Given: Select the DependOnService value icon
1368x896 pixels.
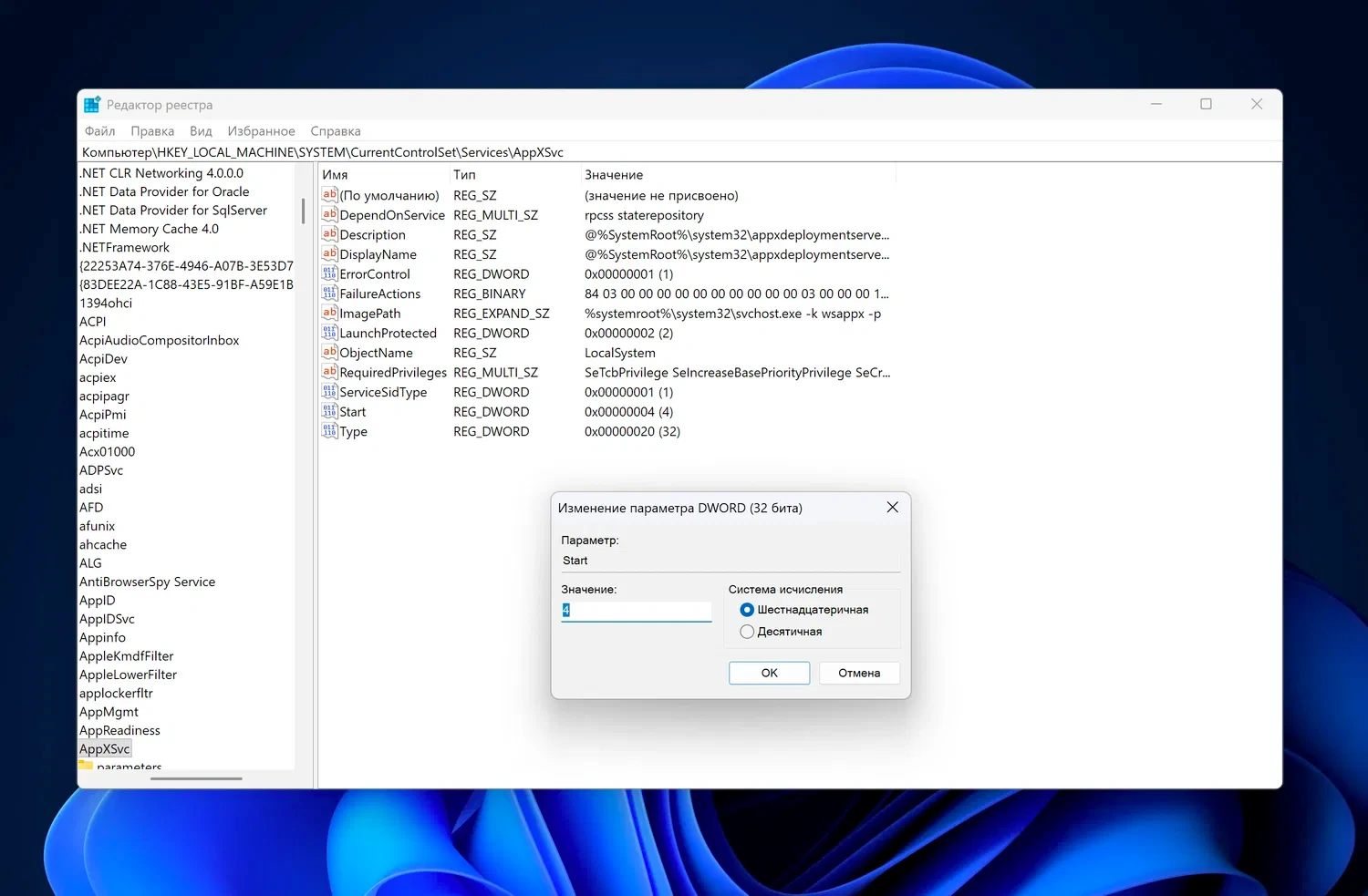Looking at the screenshot, I should point(329,214).
